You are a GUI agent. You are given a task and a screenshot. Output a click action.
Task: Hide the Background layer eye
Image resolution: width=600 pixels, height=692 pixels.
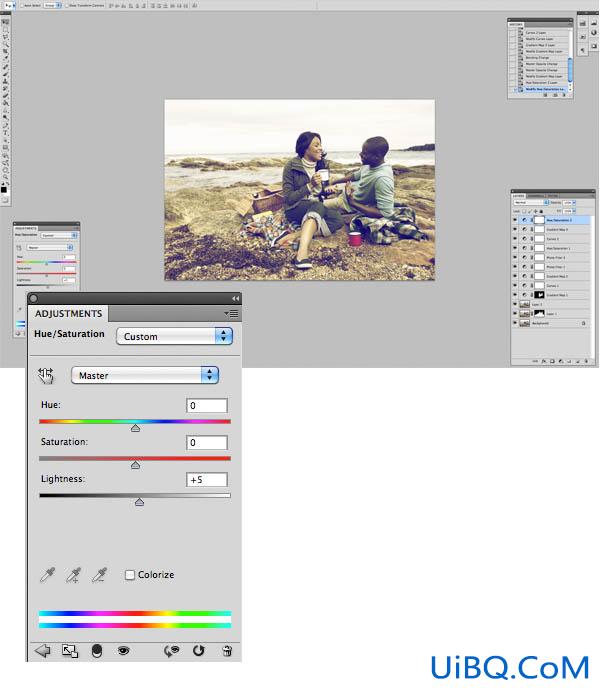[515, 323]
